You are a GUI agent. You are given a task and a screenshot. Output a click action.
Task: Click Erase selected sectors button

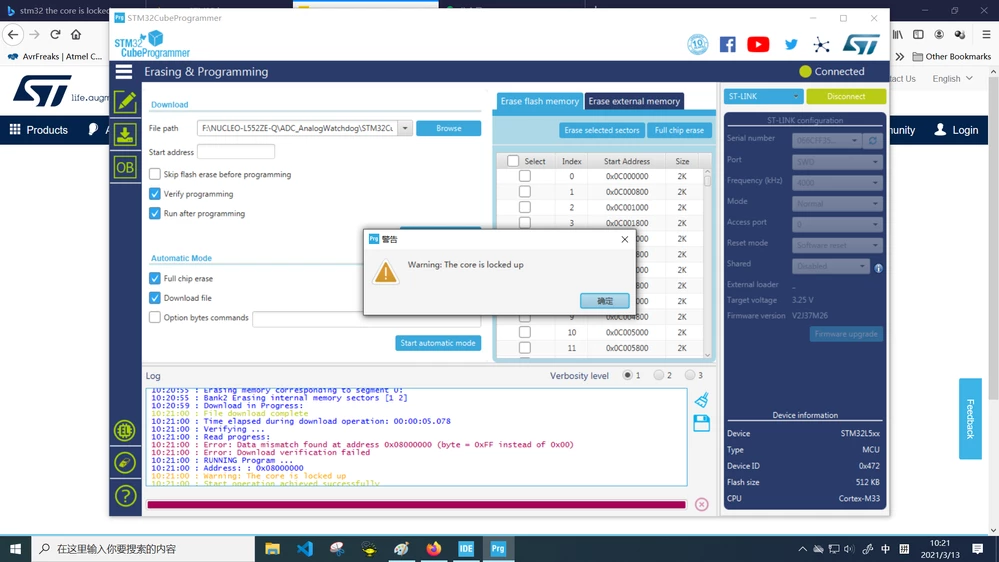(601, 130)
